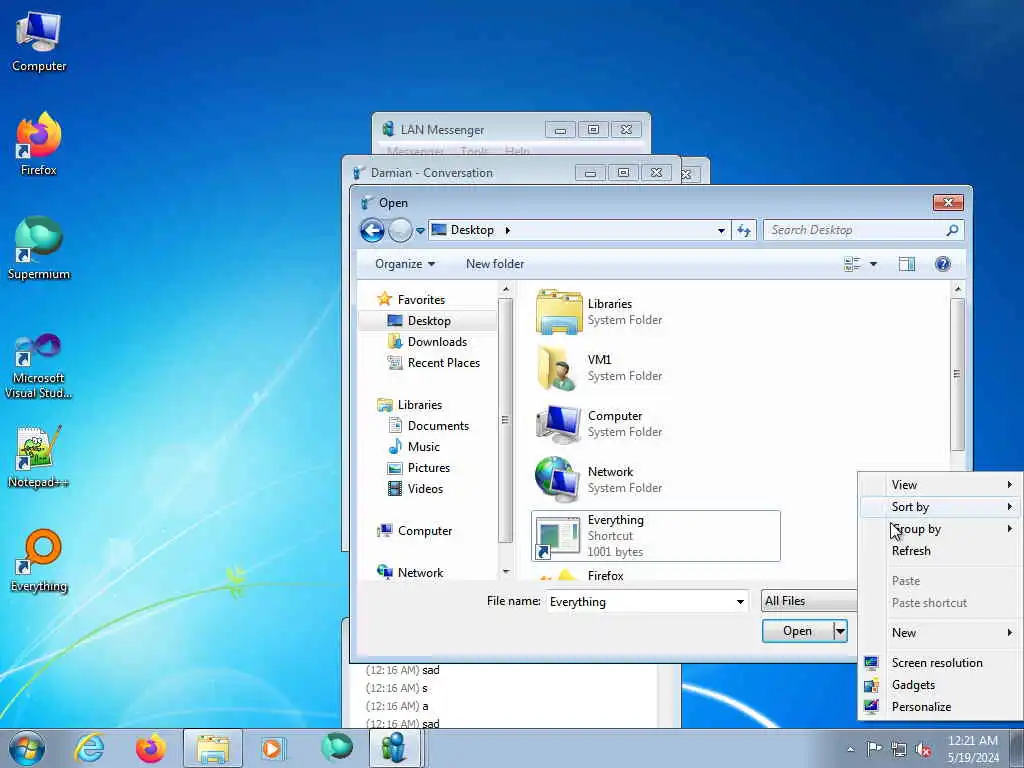
Task: Expand the recent locations dropdown arrow
Action: coord(420,231)
